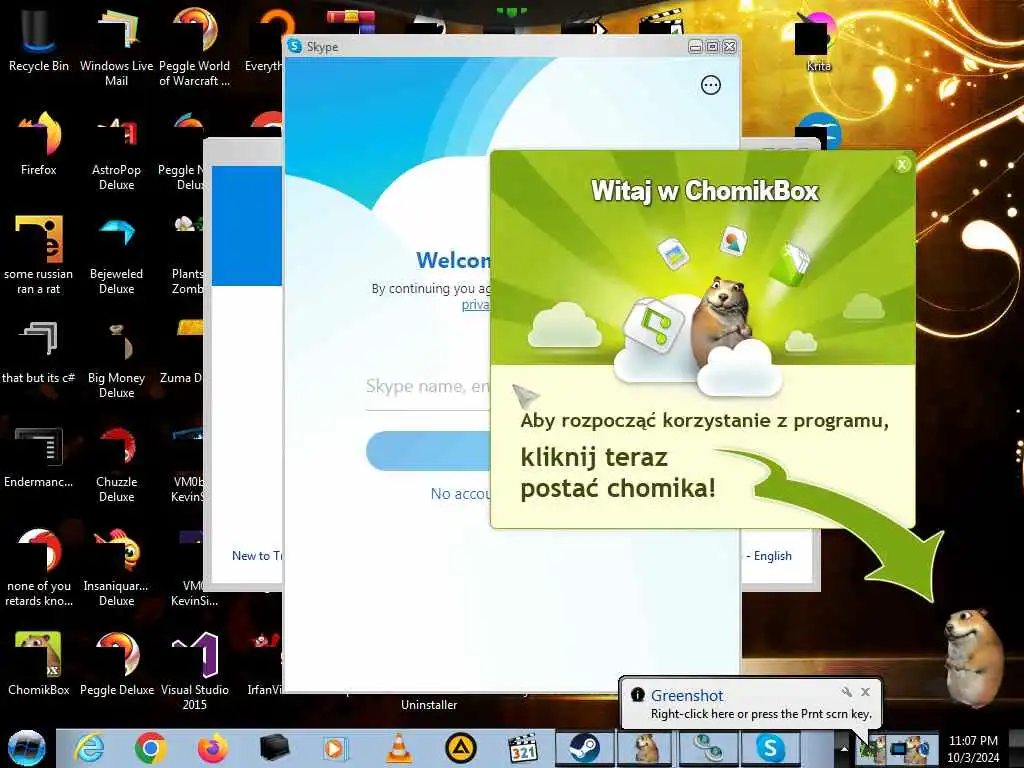Open Skype's more options ellipsis button
The width and height of the screenshot is (1024, 768).
[711, 85]
